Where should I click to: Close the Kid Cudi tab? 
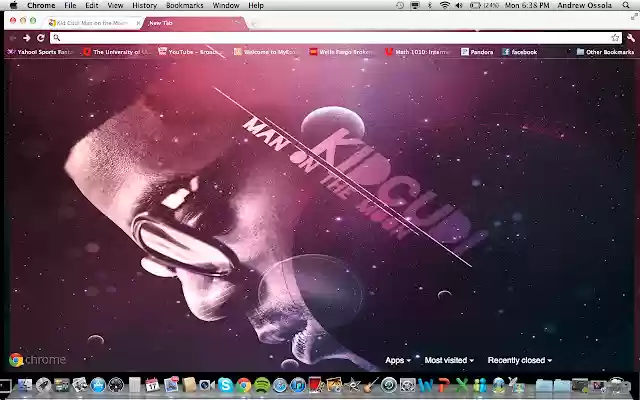tap(138, 23)
